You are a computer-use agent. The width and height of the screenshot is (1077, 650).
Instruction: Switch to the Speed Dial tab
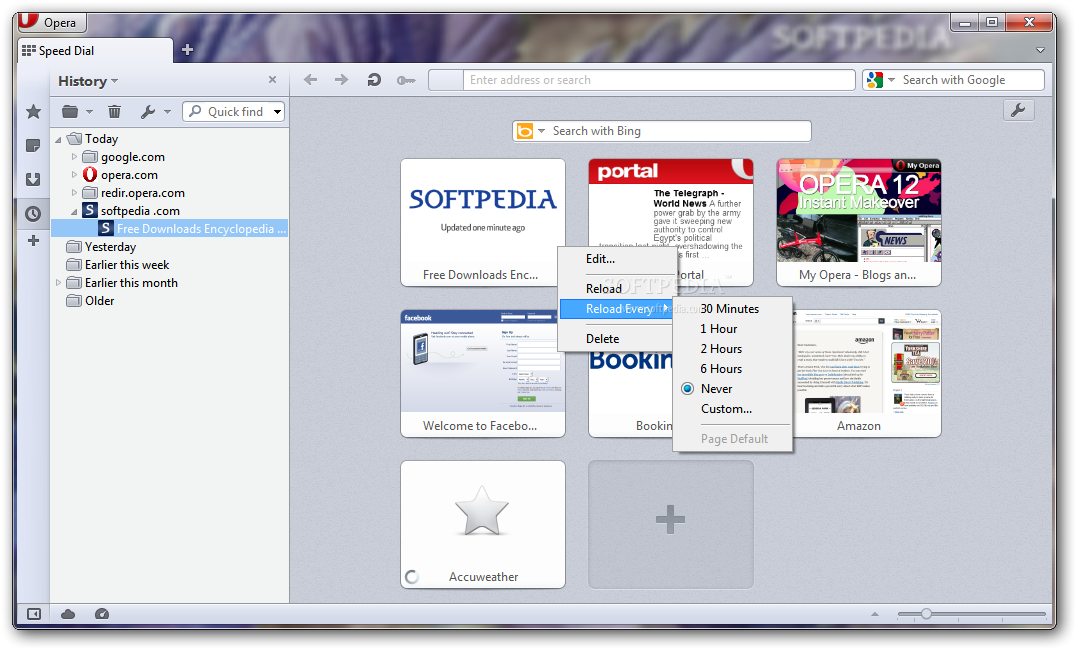pos(95,51)
